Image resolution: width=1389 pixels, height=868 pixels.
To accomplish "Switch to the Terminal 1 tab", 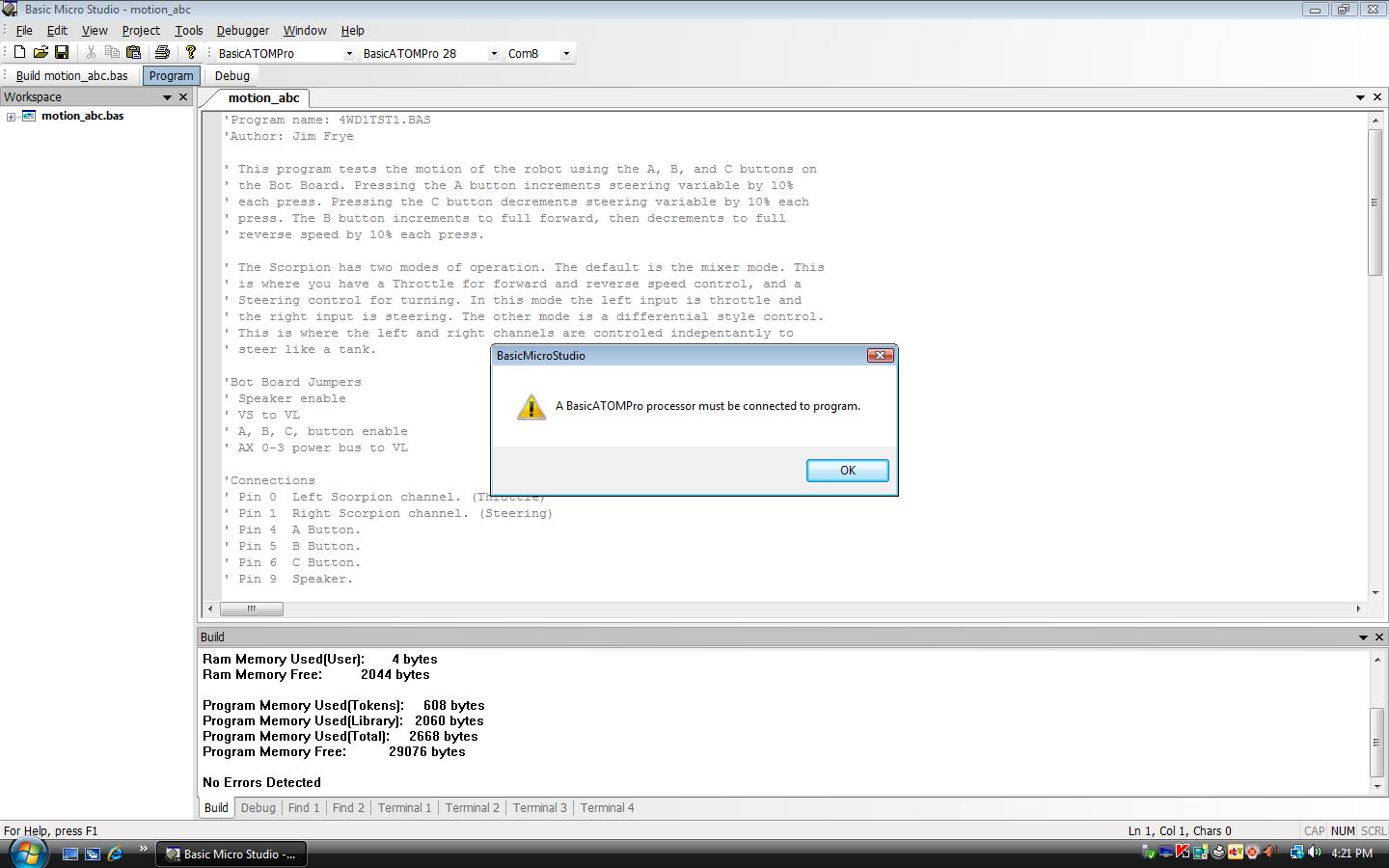I will click(404, 808).
